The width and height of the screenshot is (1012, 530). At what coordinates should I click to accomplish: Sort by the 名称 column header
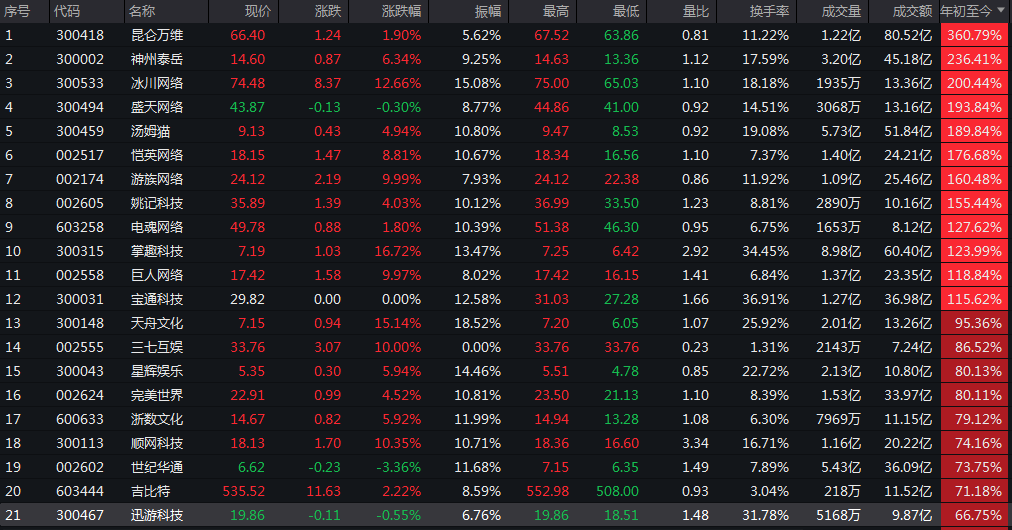(x=142, y=11)
